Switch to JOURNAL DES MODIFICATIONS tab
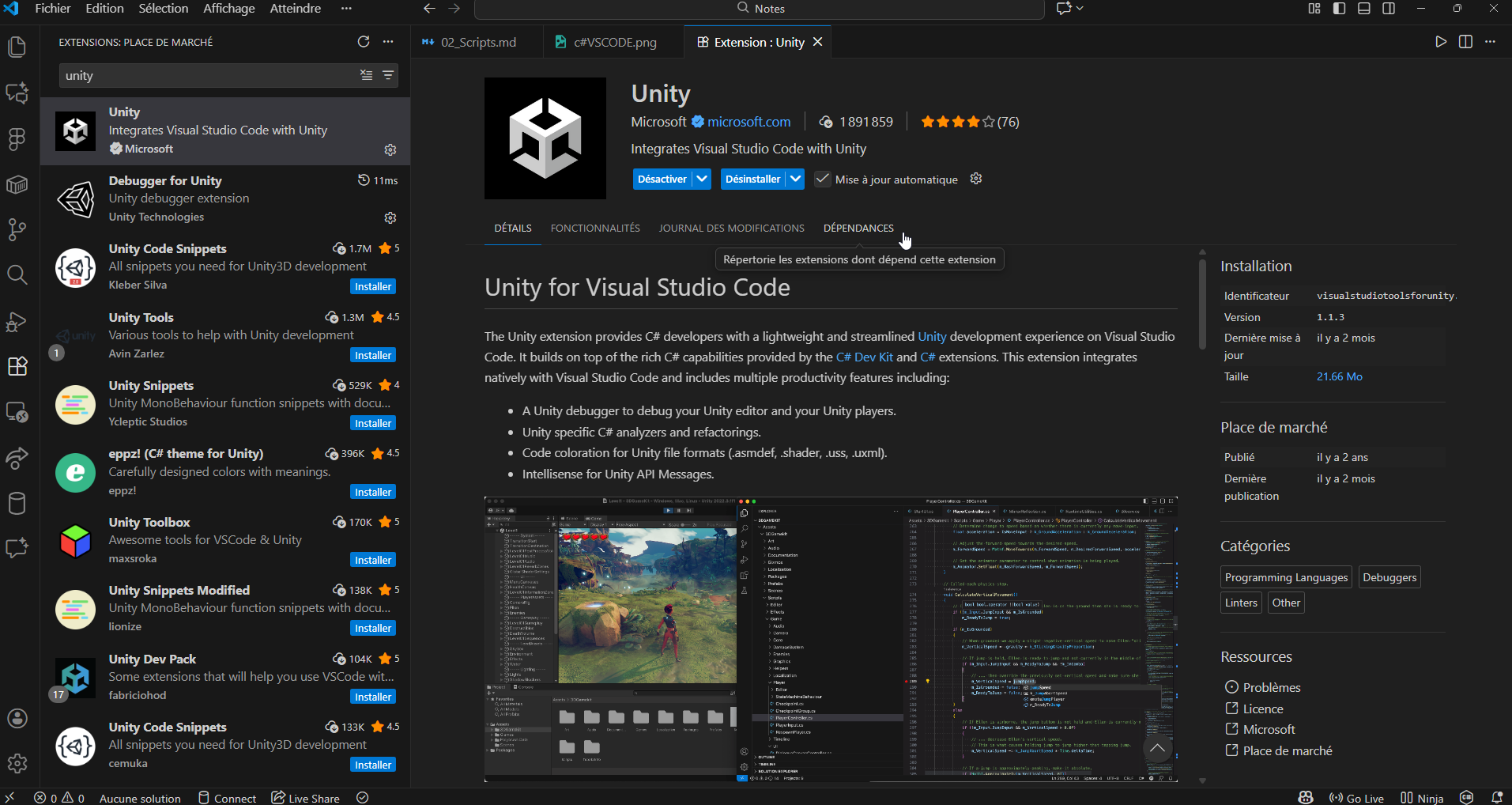Viewport: 1512px width, 805px height. (x=732, y=228)
